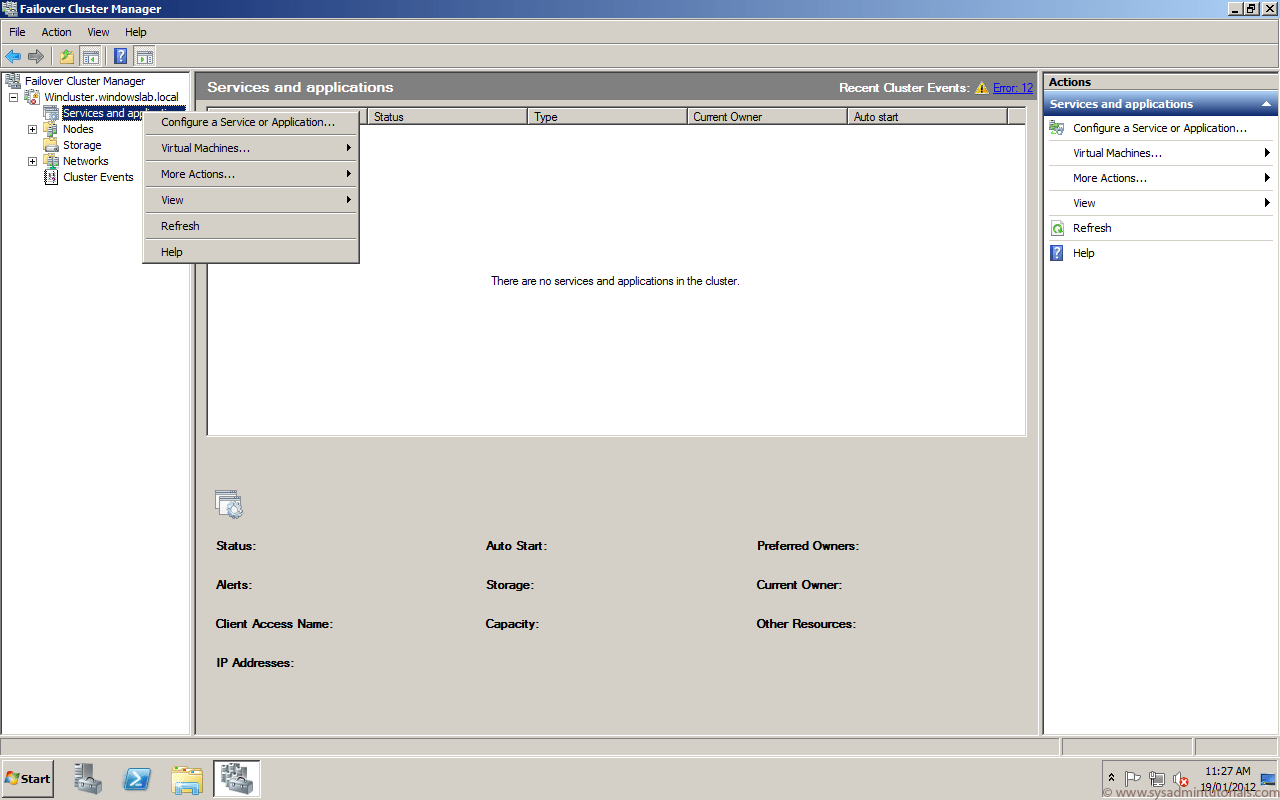Open the Action menu
The image size is (1280, 800).
pyautogui.click(x=56, y=31)
